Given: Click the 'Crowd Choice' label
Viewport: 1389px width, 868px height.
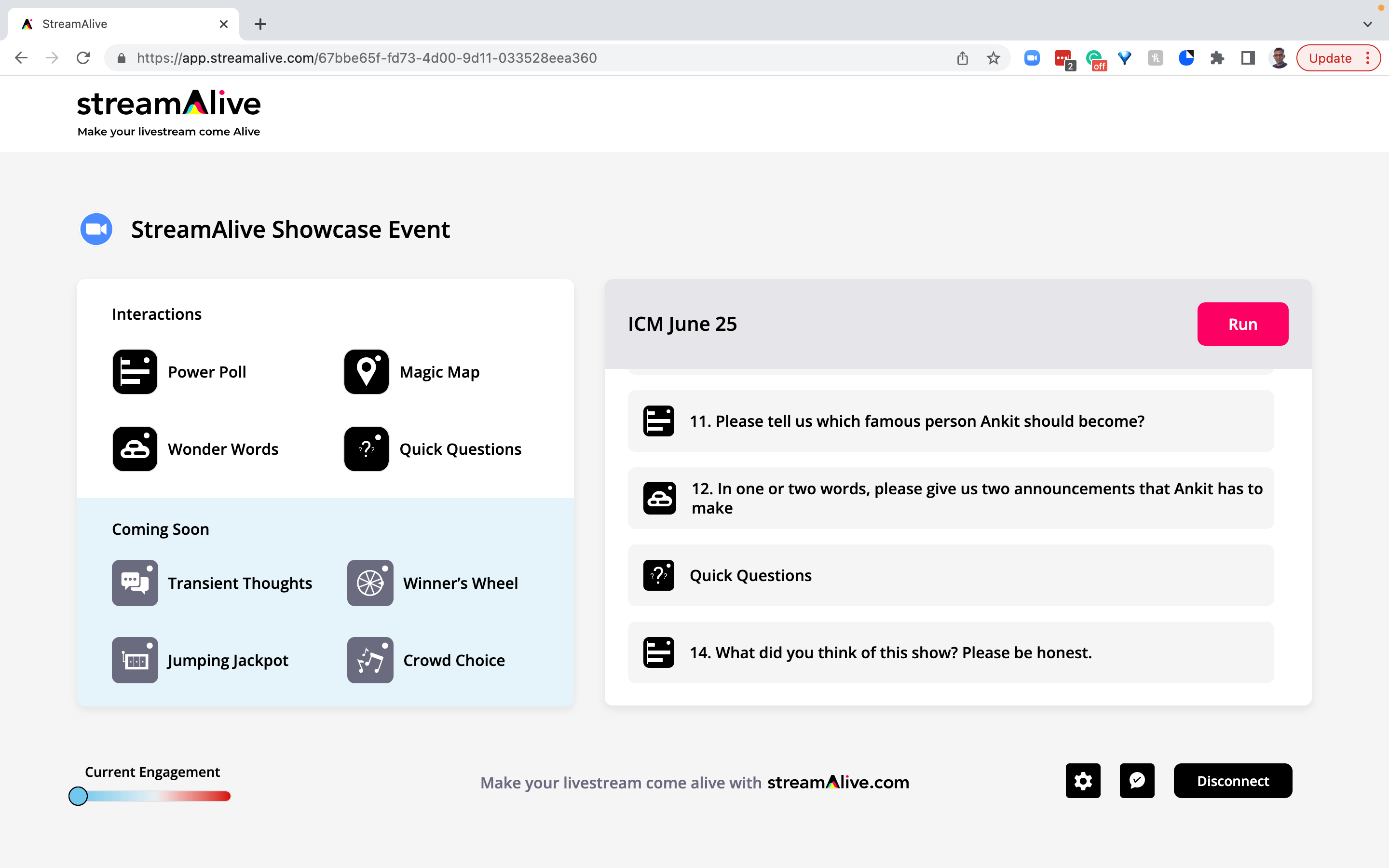Looking at the screenshot, I should coord(454,660).
